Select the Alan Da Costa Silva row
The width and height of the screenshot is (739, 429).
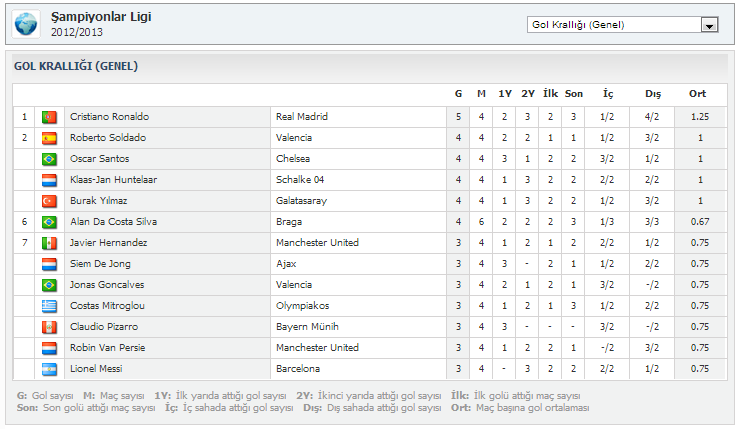(113, 222)
